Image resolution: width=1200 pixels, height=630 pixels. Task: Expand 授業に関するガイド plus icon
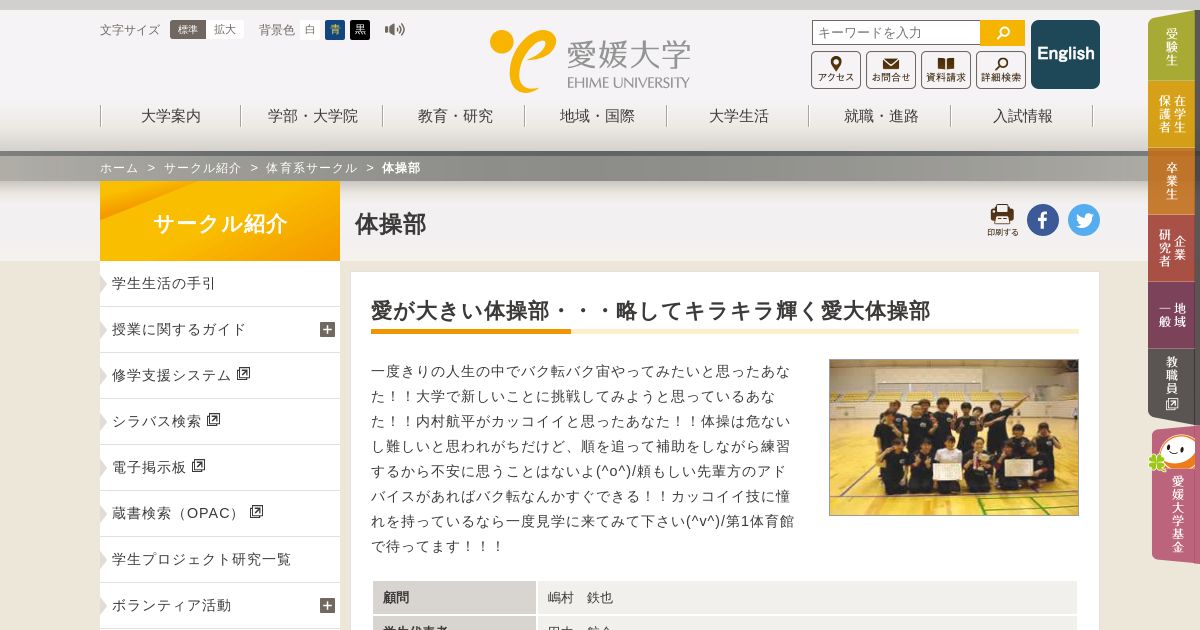pos(327,330)
